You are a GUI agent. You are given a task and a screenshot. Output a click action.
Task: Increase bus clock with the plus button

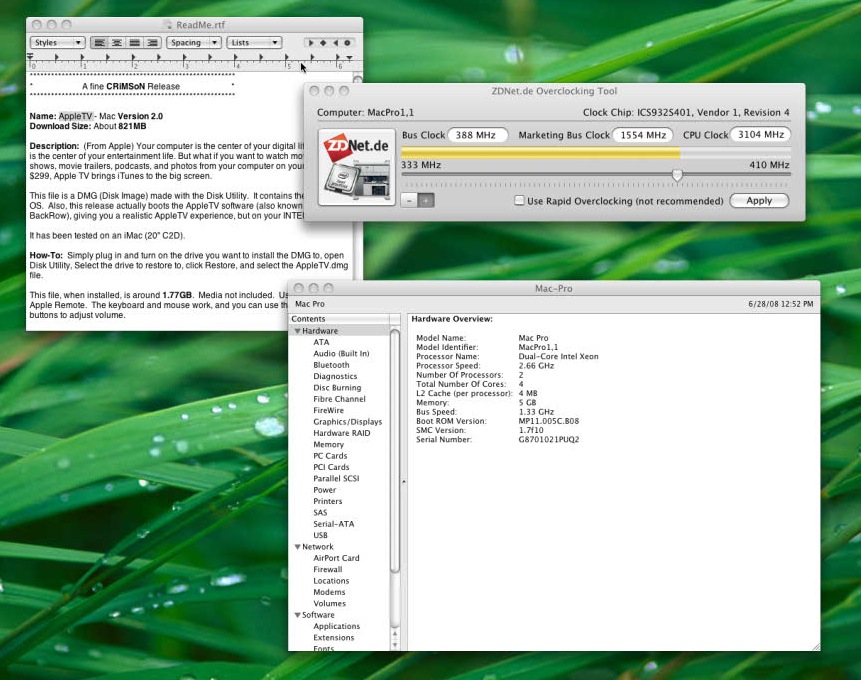point(426,200)
